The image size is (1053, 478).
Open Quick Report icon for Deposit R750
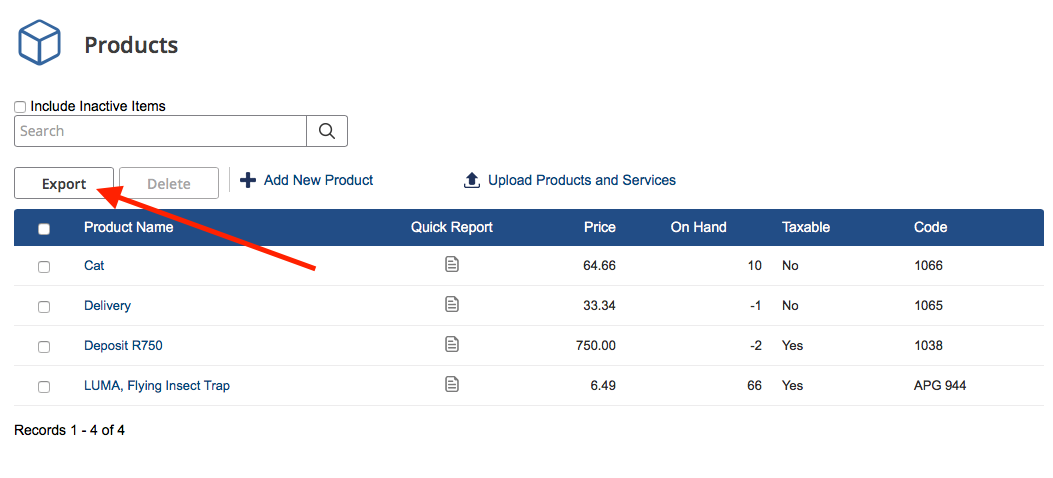pos(452,344)
